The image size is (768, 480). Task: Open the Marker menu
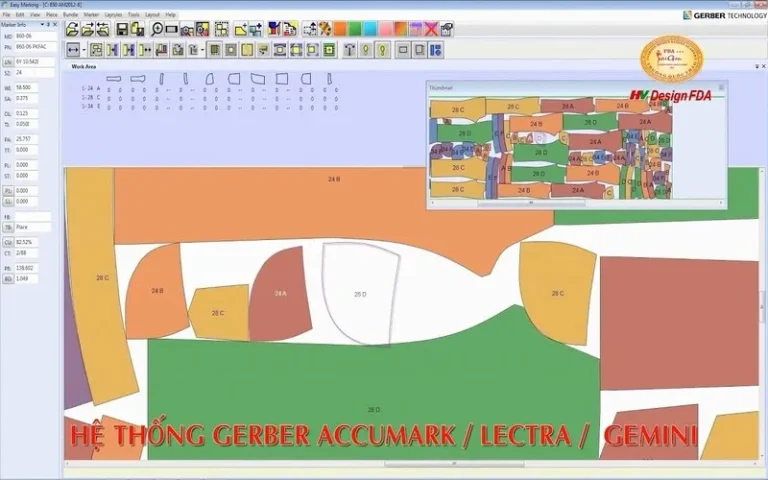point(91,15)
